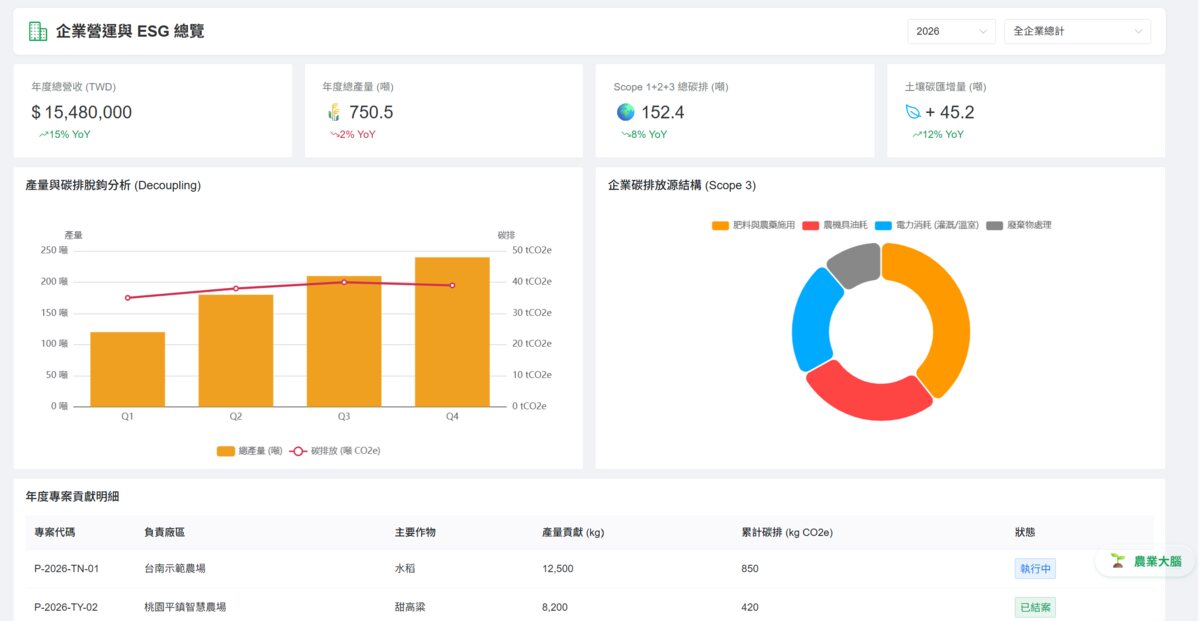The image size is (1200, 621).
Task: Click the seedling icon on 農業大腦 button
Action: coord(1118,561)
